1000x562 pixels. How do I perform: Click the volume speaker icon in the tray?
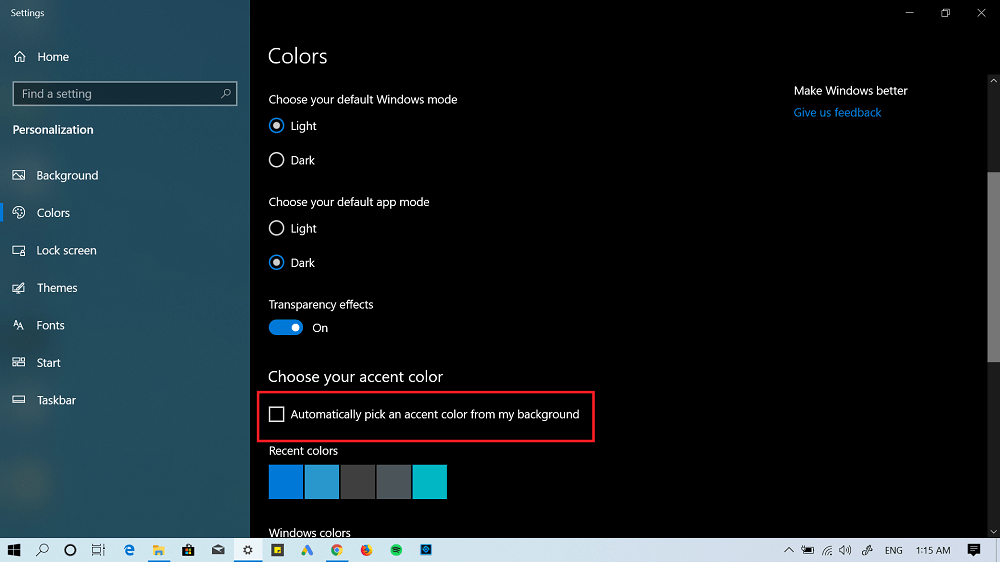coord(846,550)
